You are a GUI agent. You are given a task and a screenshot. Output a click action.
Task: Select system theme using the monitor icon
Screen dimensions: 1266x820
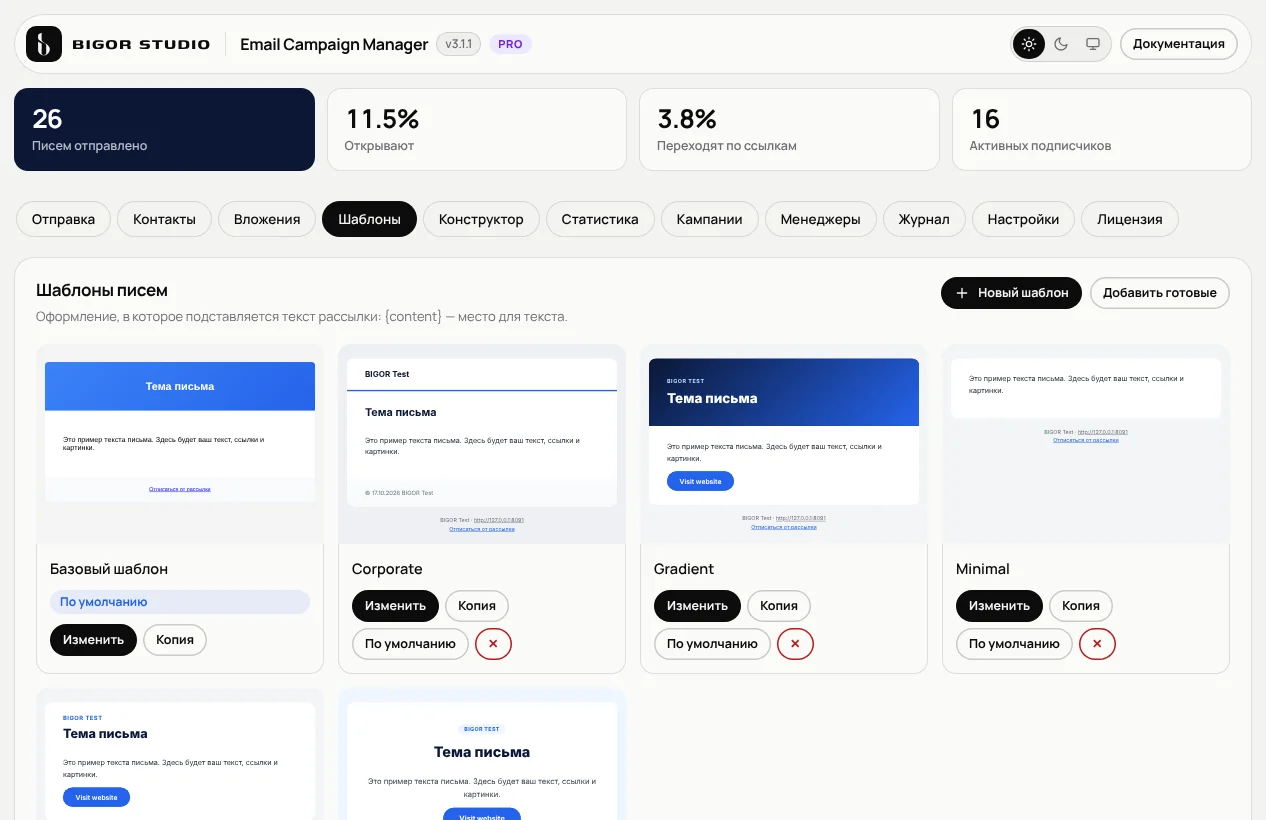click(x=1093, y=44)
